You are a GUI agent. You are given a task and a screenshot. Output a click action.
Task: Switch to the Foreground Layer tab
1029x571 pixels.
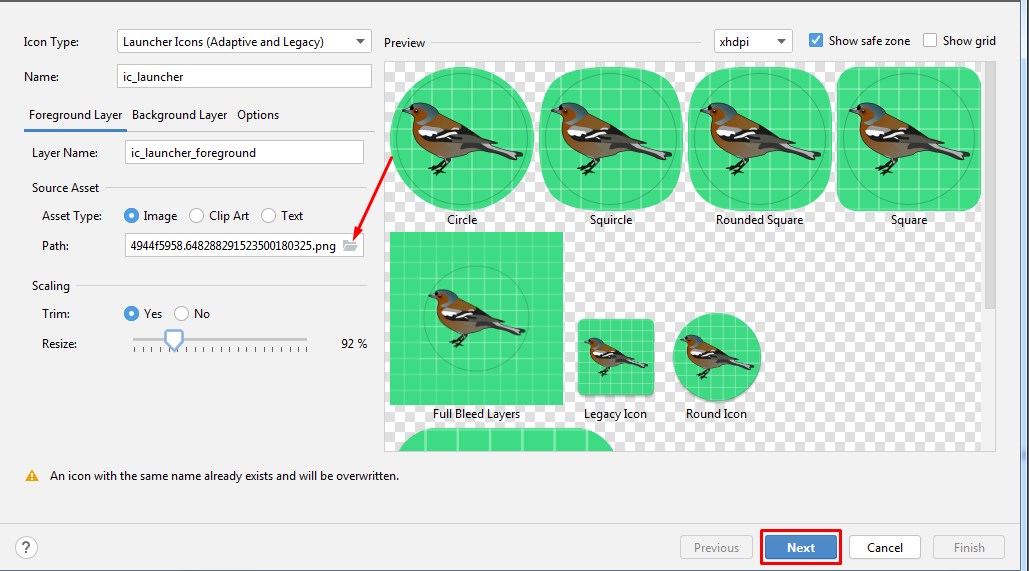[x=75, y=115]
